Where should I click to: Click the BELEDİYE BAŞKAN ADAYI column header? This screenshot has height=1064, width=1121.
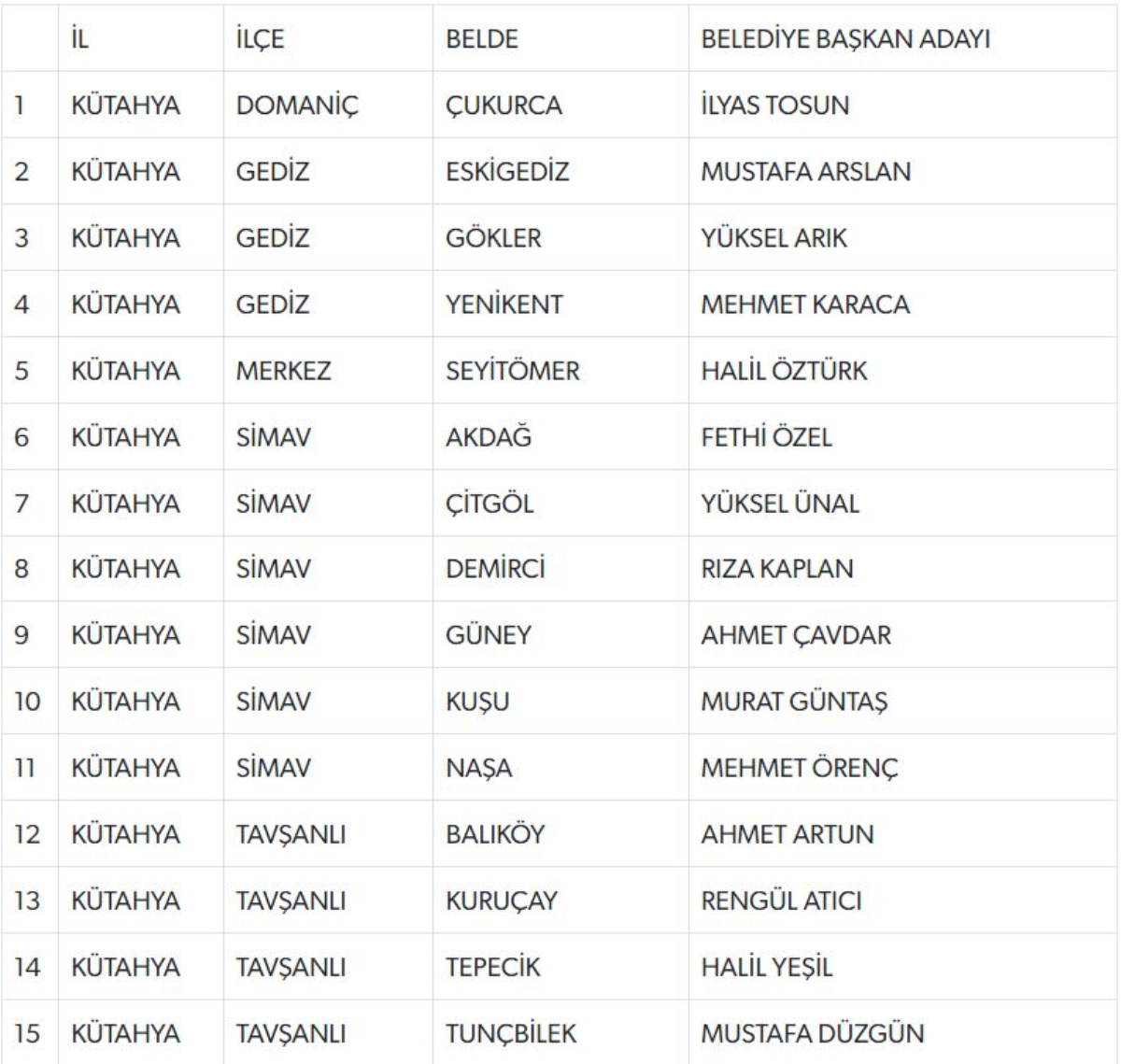coord(845,39)
